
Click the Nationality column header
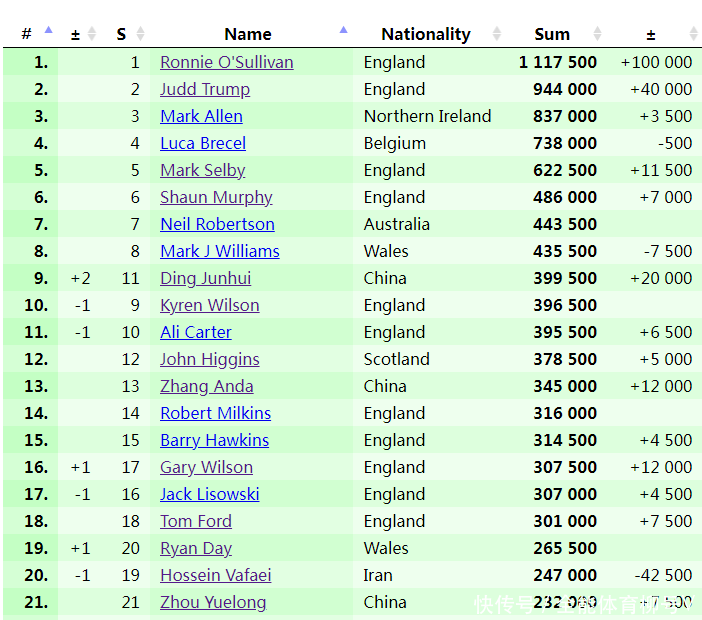(425, 34)
